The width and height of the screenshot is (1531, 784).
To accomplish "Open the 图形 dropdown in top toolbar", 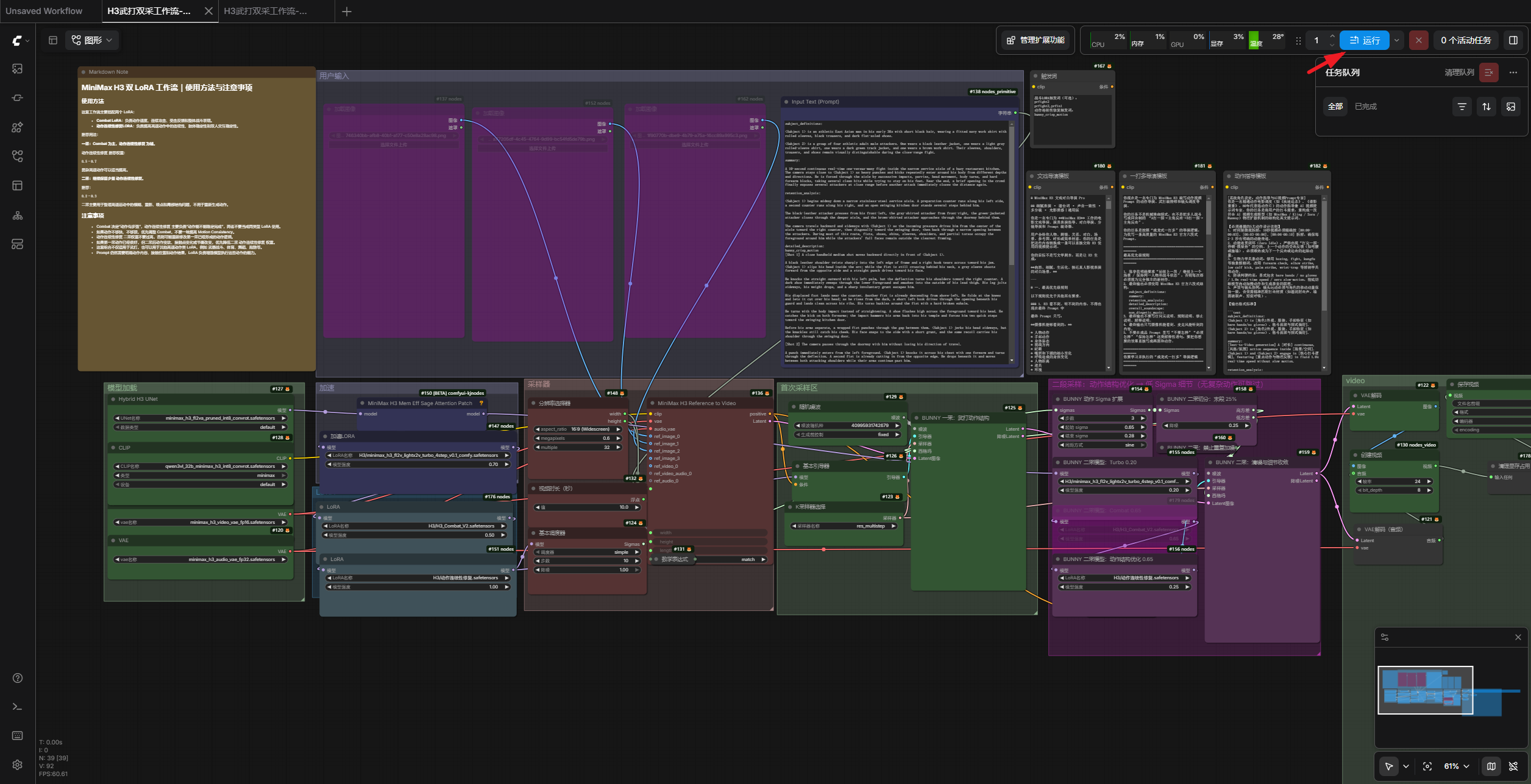I will point(93,40).
